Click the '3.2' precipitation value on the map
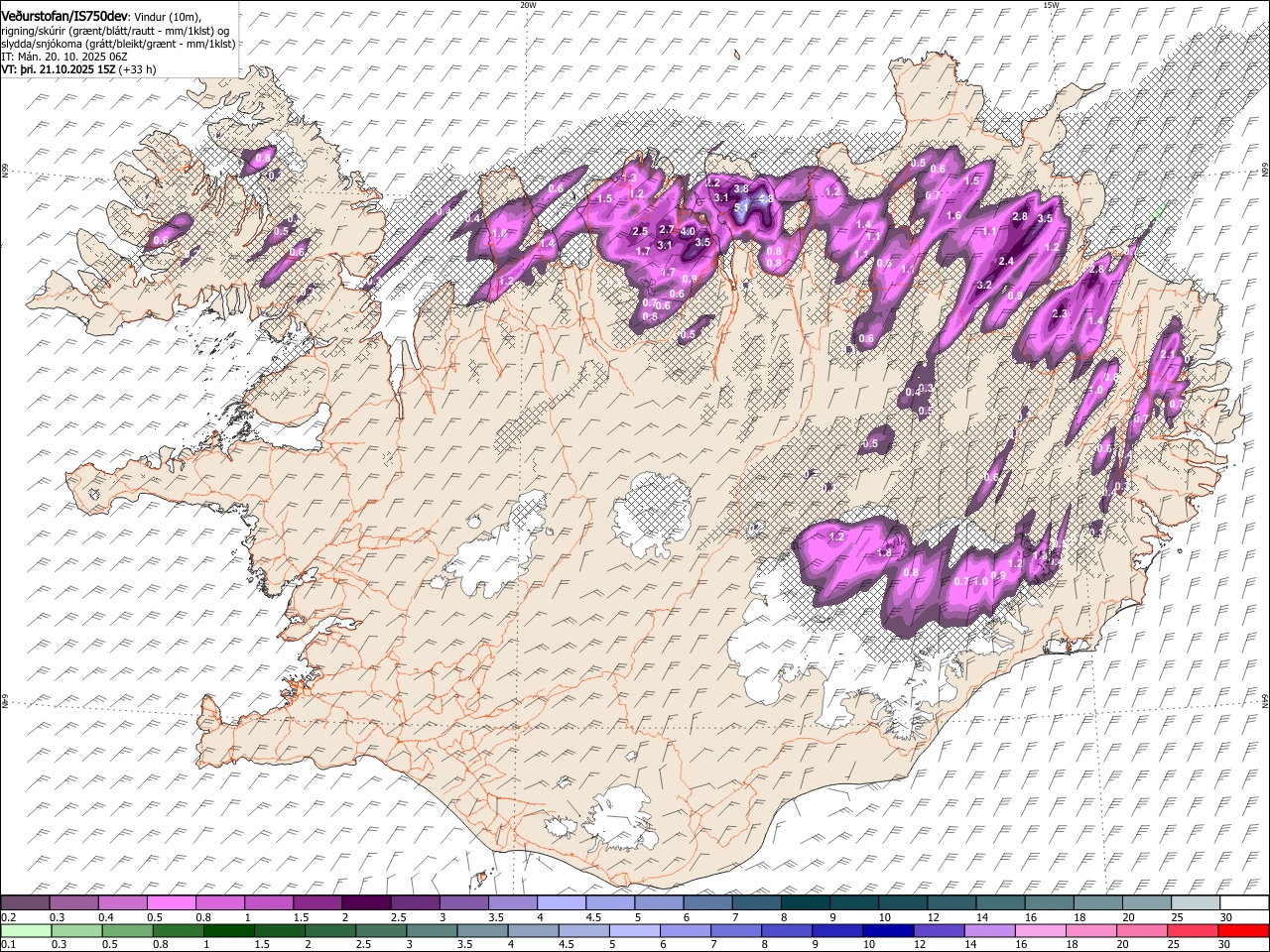This screenshot has height=952, width=1270. (x=984, y=285)
